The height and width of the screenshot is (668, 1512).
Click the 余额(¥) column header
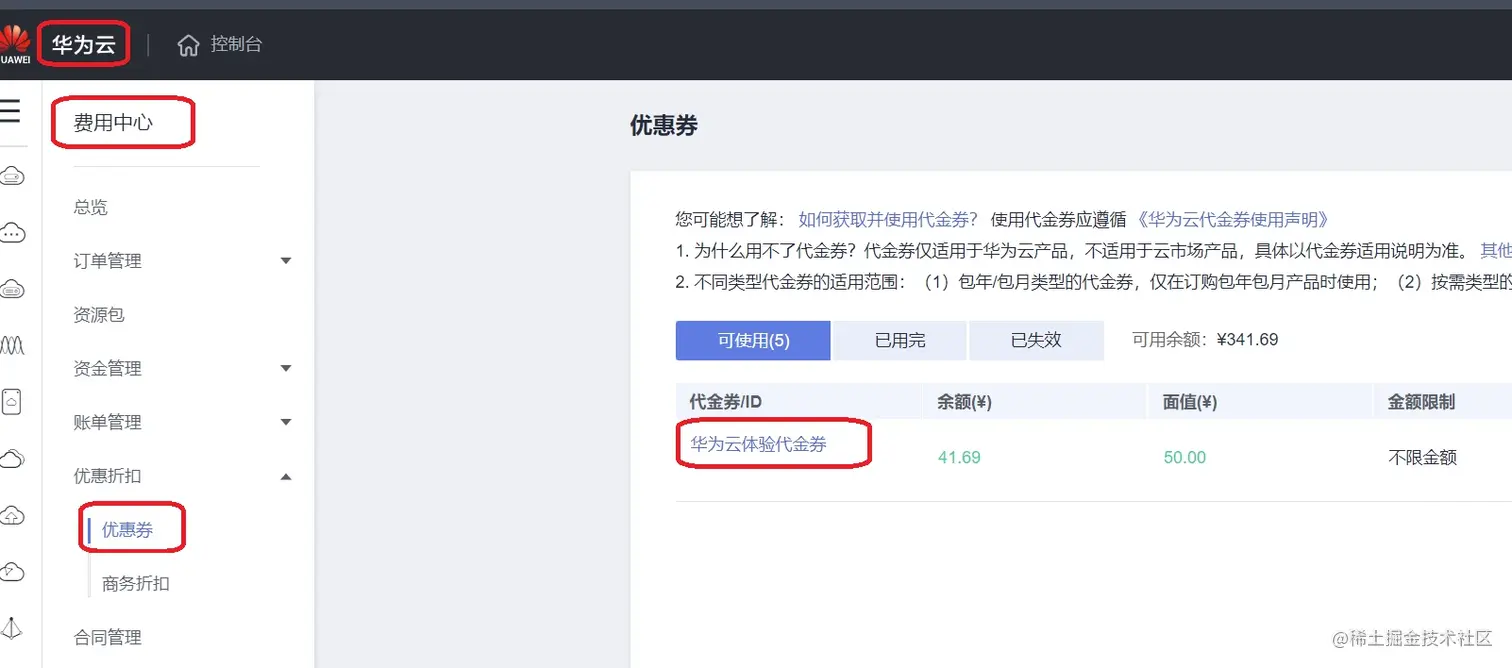tap(964, 402)
